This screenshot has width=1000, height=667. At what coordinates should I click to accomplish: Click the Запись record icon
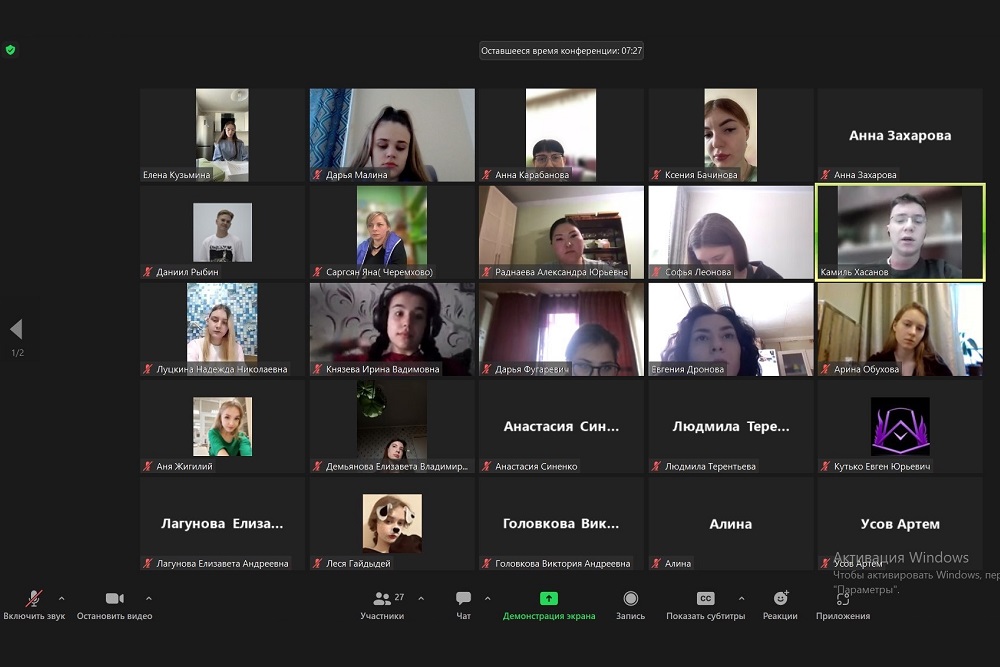click(630, 599)
